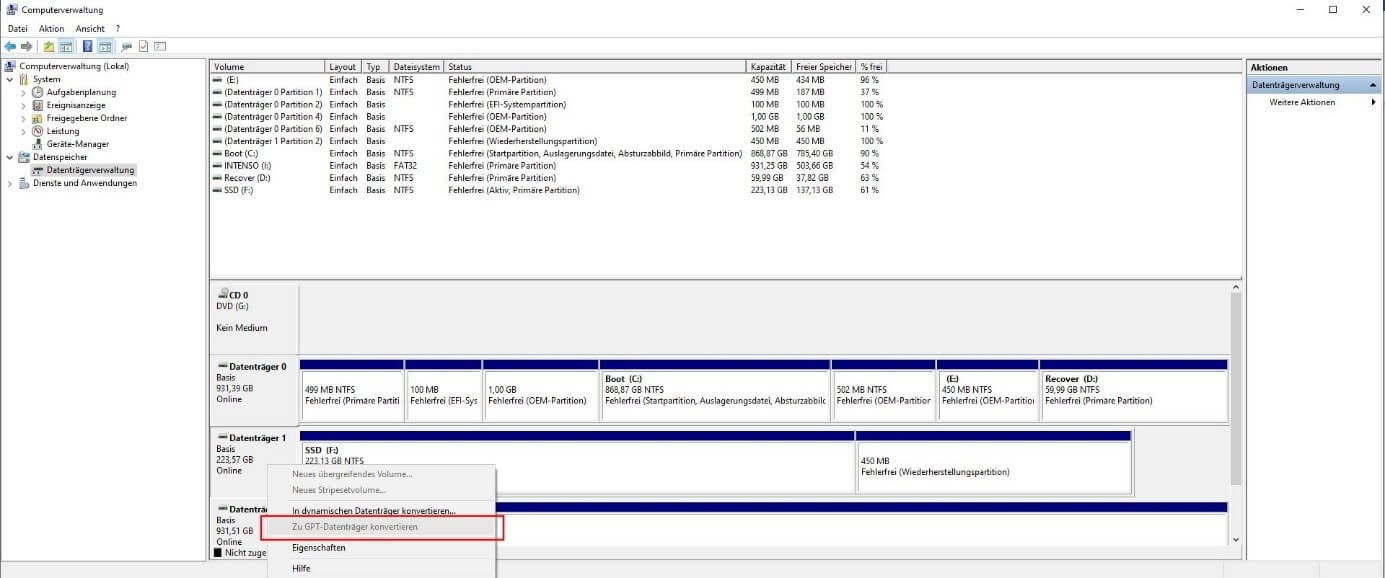The height and width of the screenshot is (578, 1385).
Task: Open the Weitere Aktionen submenu arrow
Action: click(x=1373, y=102)
